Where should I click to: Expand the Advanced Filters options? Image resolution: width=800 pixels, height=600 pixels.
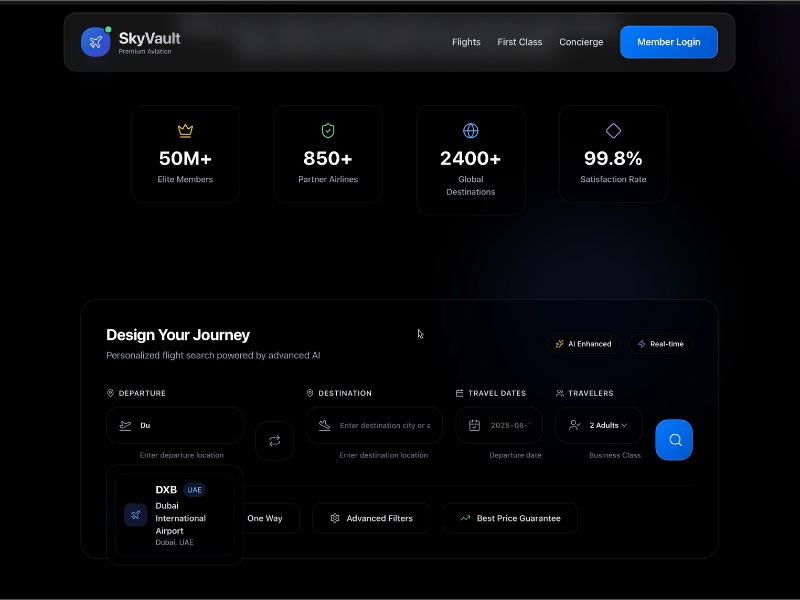click(x=370, y=518)
